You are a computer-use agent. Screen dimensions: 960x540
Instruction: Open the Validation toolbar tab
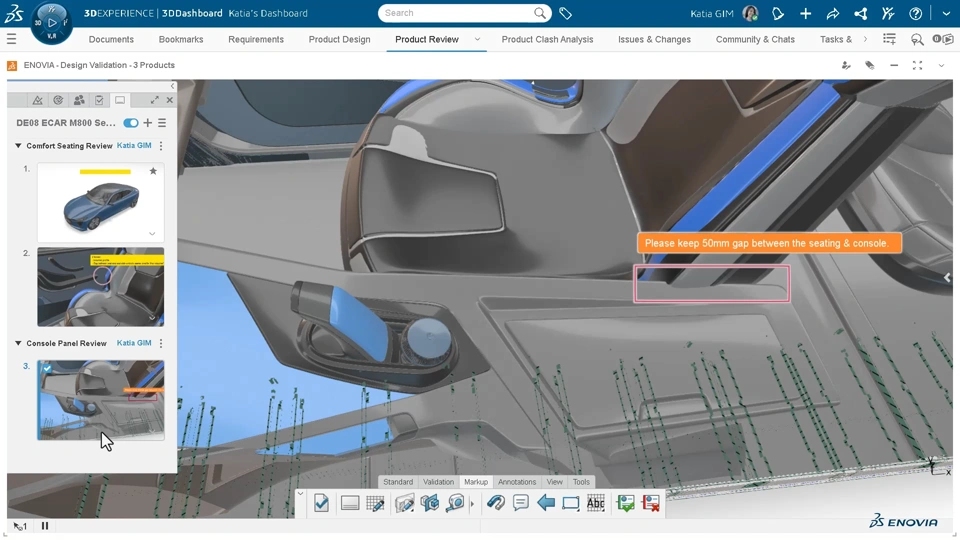pyautogui.click(x=438, y=482)
